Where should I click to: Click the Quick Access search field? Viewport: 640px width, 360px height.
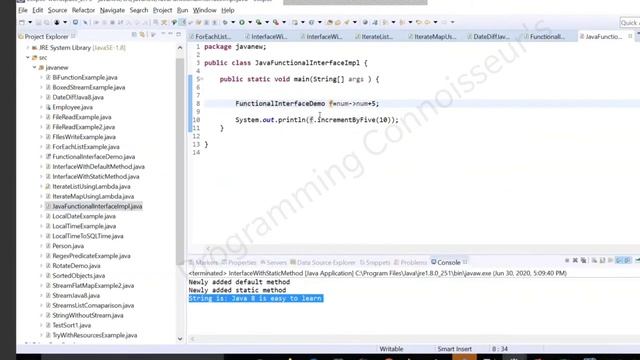[x=630, y=22]
